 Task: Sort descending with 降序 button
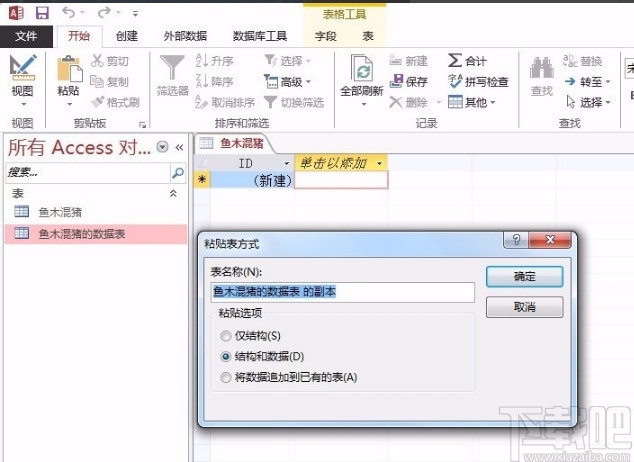pyautogui.click(x=214, y=82)
